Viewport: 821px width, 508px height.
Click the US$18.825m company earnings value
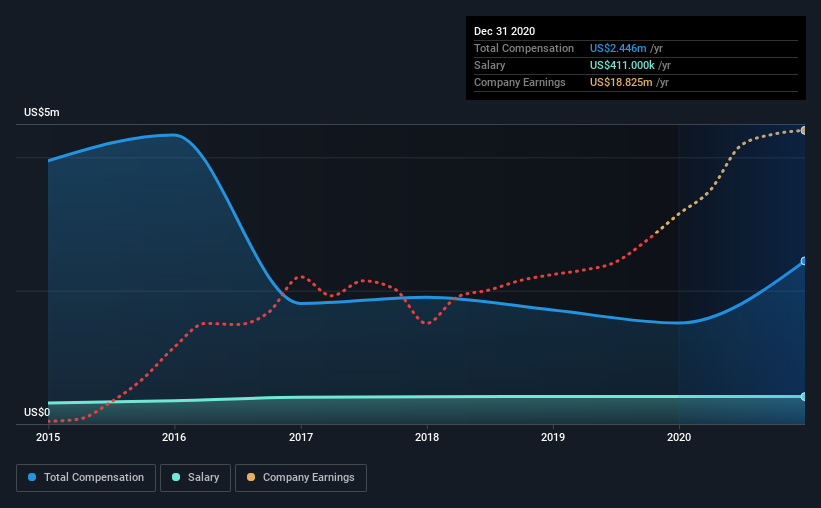[x=621, y=83]
